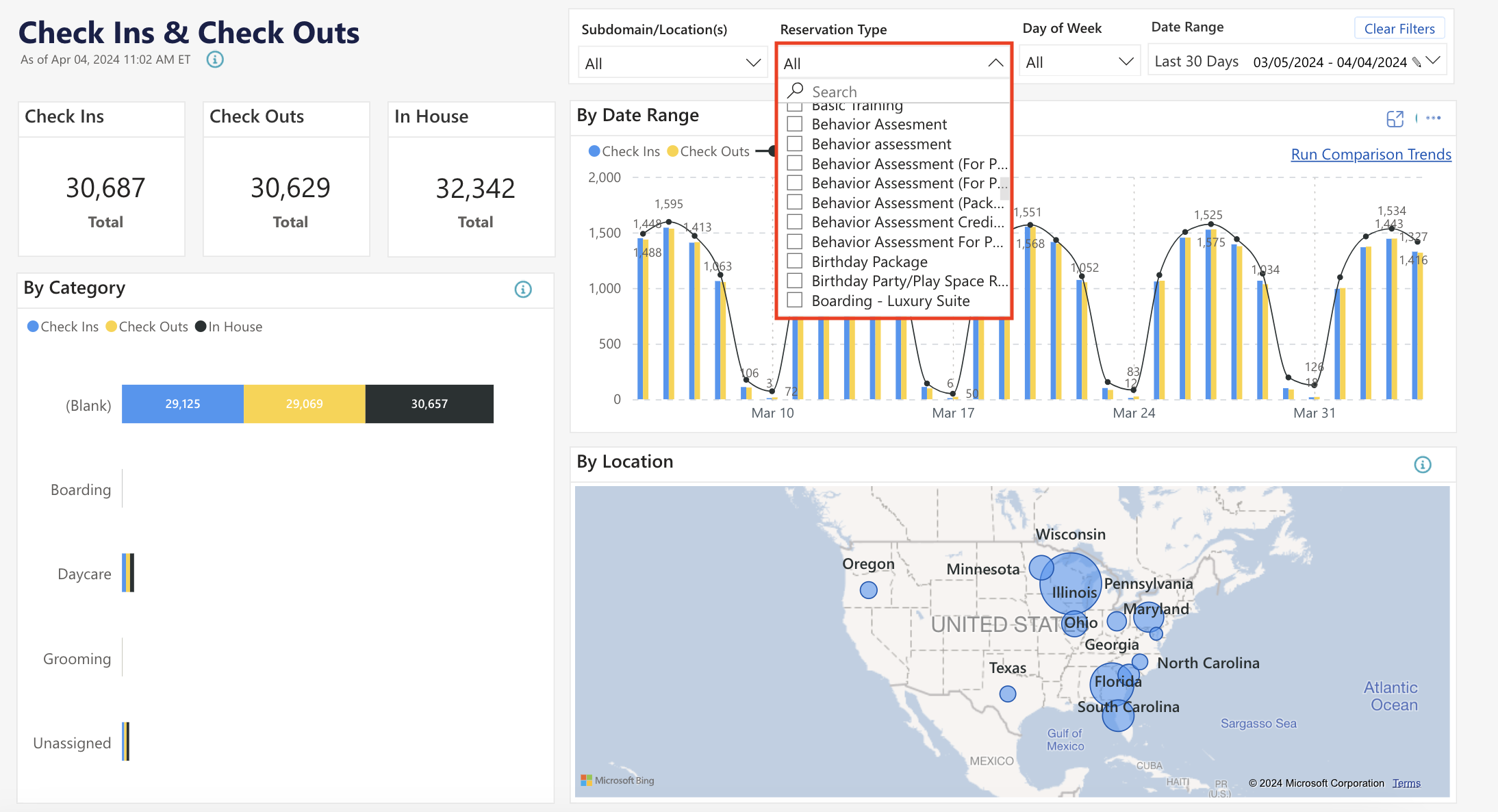Open the By Date Range chart in focus mode
1498x812 pixels.
1395,118
